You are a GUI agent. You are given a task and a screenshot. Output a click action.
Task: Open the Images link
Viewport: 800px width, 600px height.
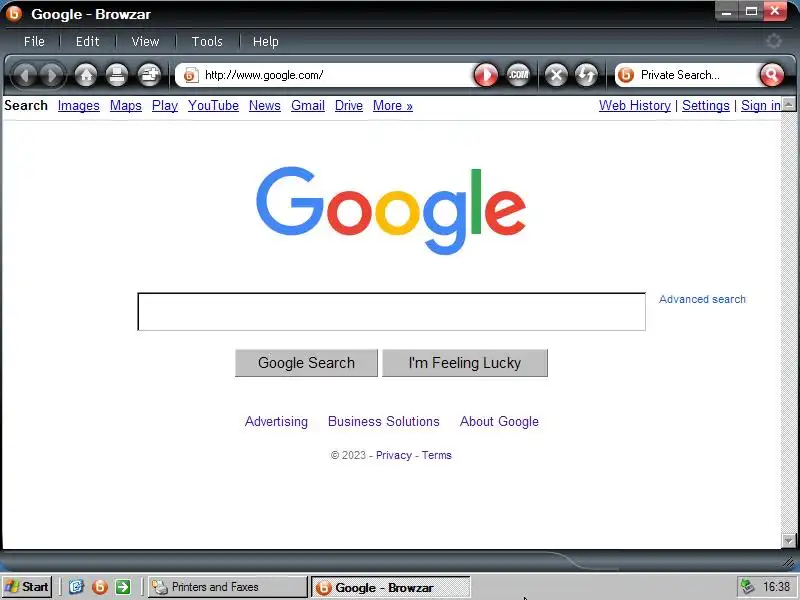click(79, 106)
